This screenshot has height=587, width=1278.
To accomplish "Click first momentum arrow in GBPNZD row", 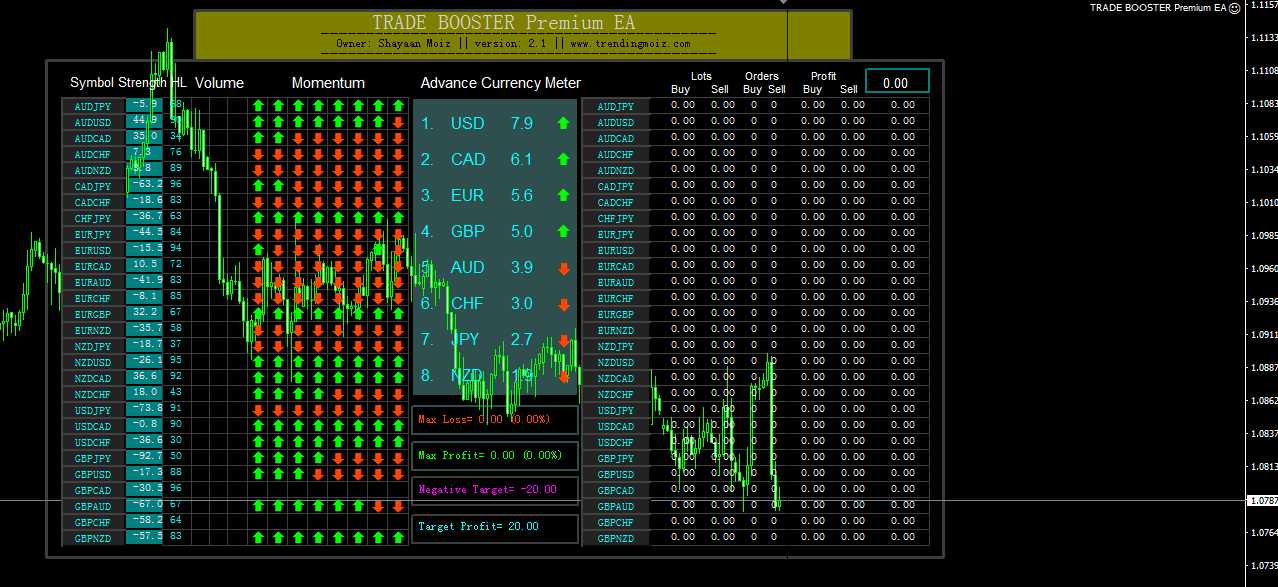I will tap(258, 538).
